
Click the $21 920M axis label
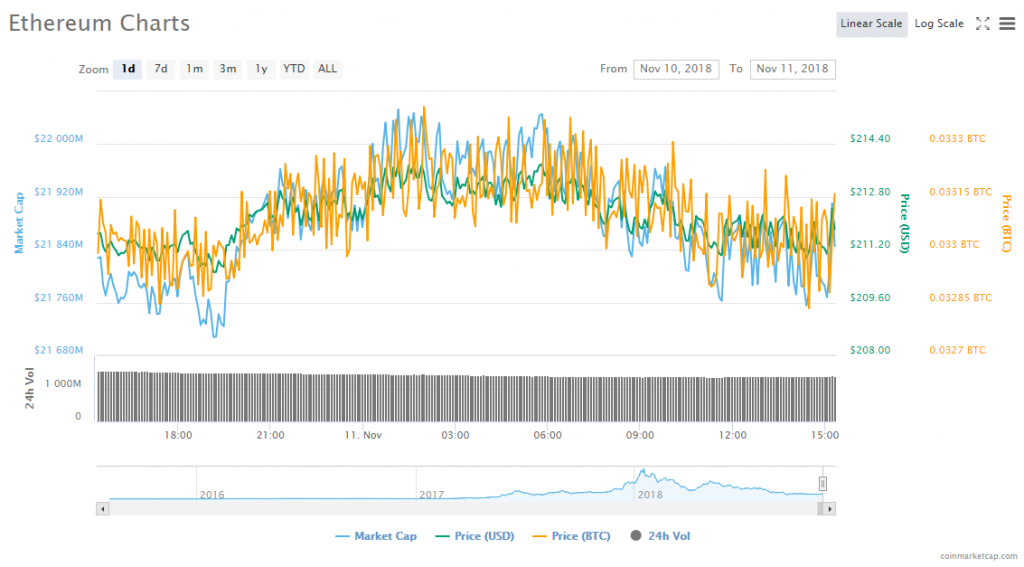(x=59, y=192)
